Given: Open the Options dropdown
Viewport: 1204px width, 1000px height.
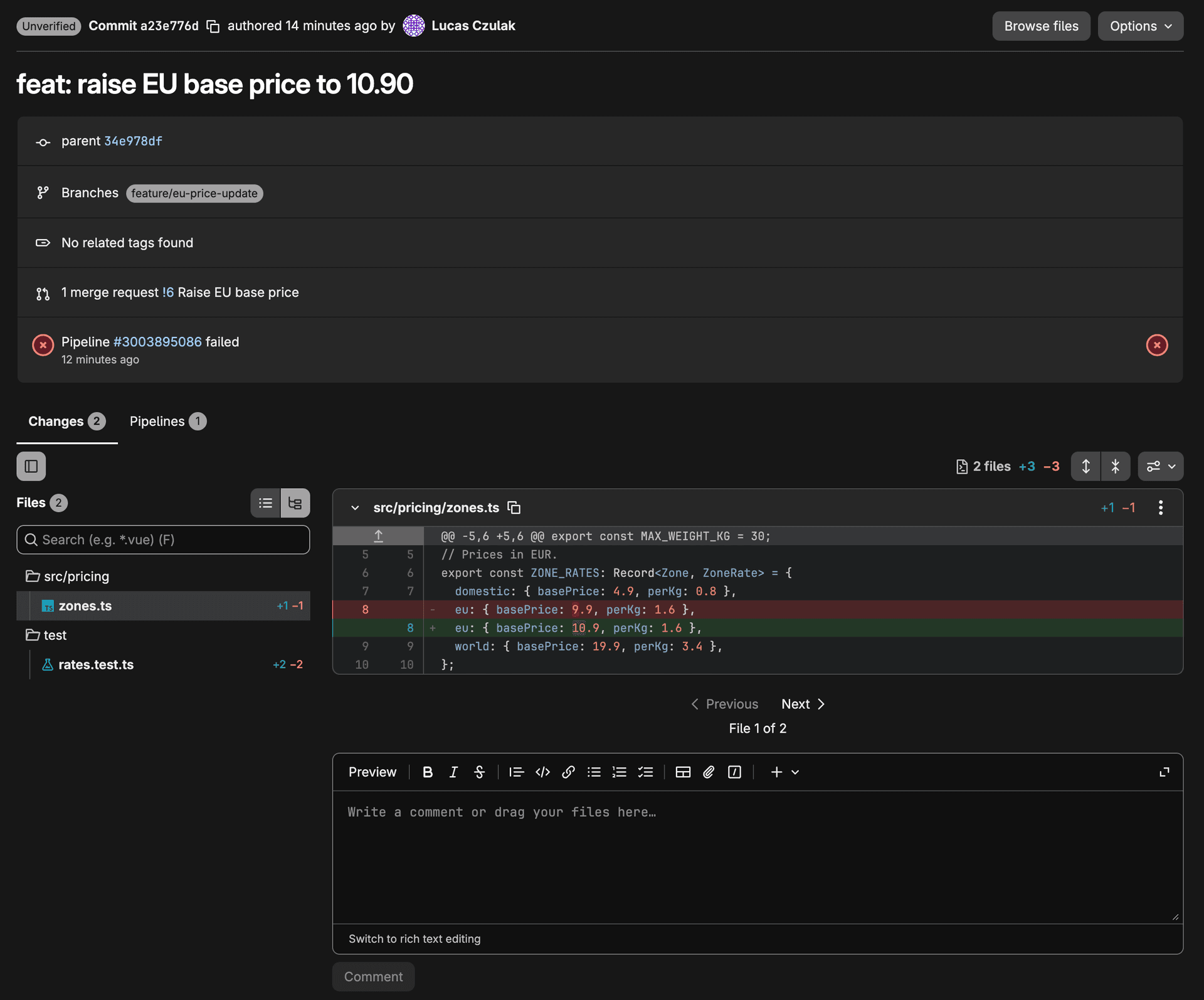Looking at the screenshot, I should [1140, 26].
